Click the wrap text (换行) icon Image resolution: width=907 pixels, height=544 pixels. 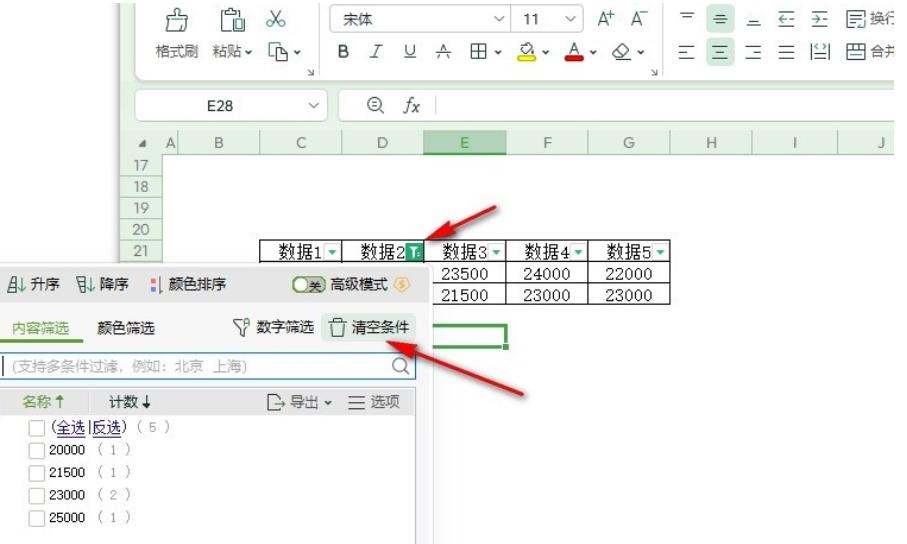856,19
